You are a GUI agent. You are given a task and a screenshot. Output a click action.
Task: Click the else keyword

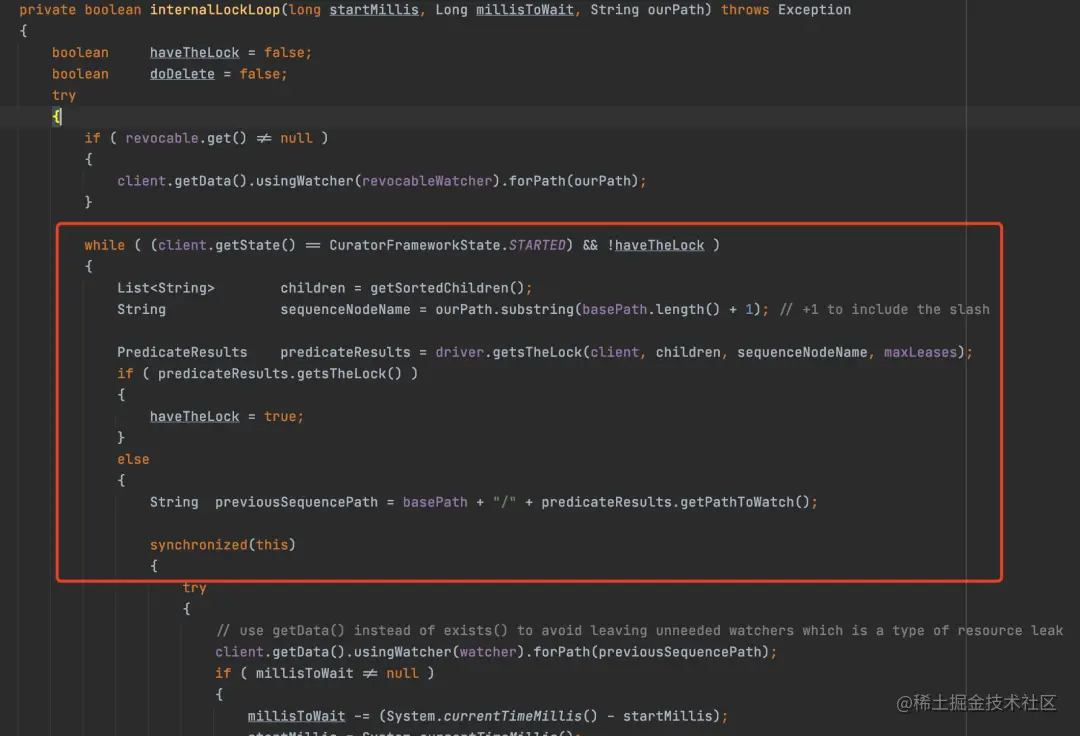[133, 459]
